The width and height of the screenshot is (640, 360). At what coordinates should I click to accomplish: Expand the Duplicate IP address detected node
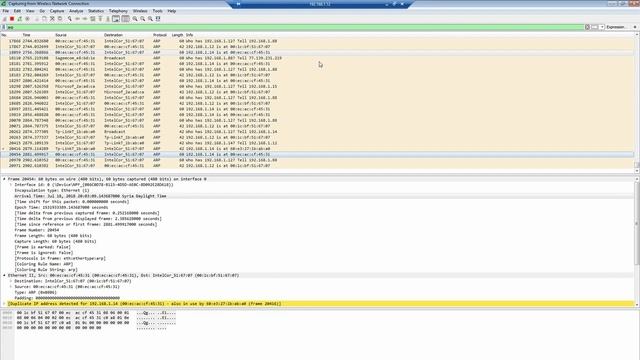click(x=4, y=304)
